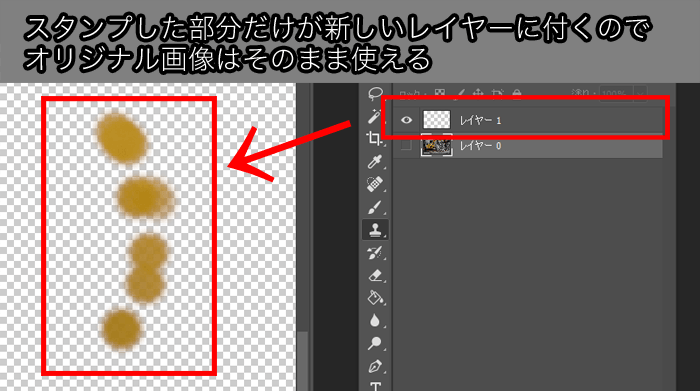This screenshot has width=700, height=391.
Task: Toggle lock transparent pixels checkerboard icon
Action: pyautogui.click(x=440, y=93)
